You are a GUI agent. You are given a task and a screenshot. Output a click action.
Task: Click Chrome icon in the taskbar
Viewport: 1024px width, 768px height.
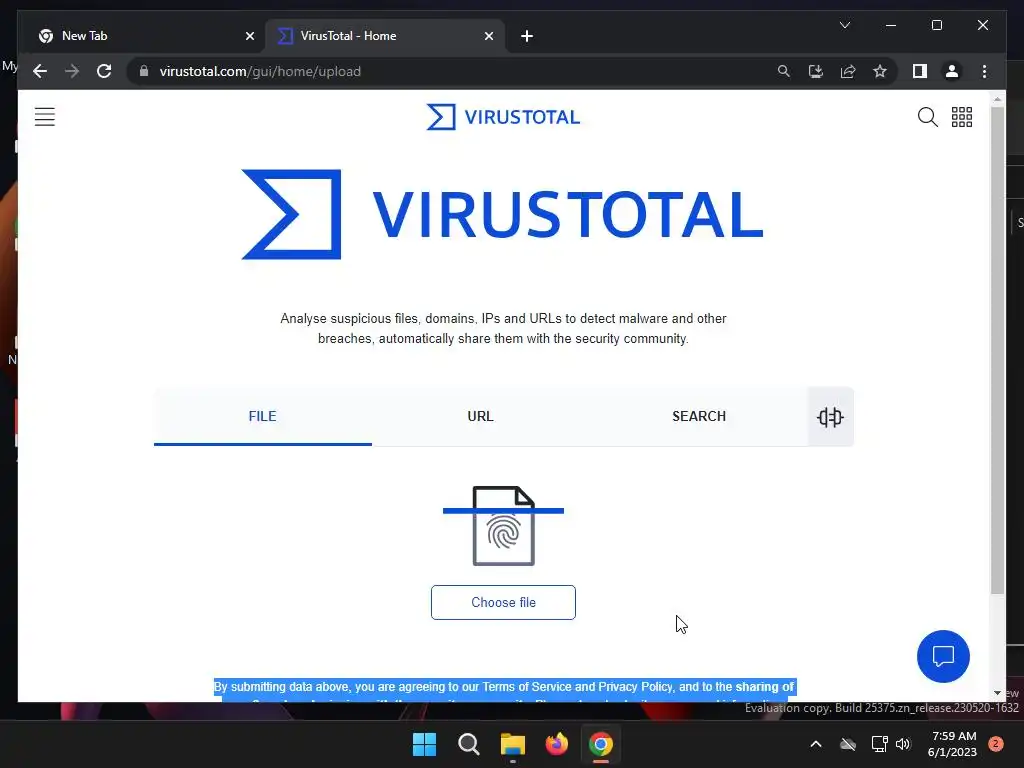coord(601,744)
